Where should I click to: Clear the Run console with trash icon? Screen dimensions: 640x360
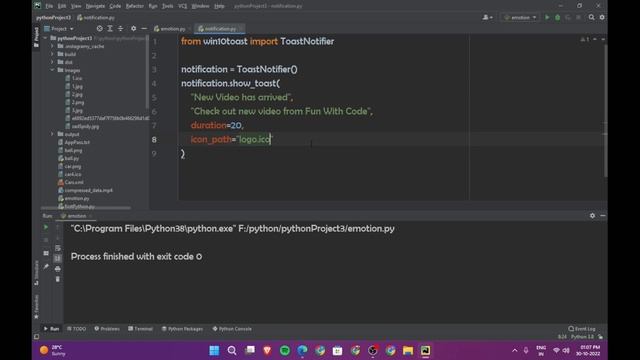(x=58, y=279)
